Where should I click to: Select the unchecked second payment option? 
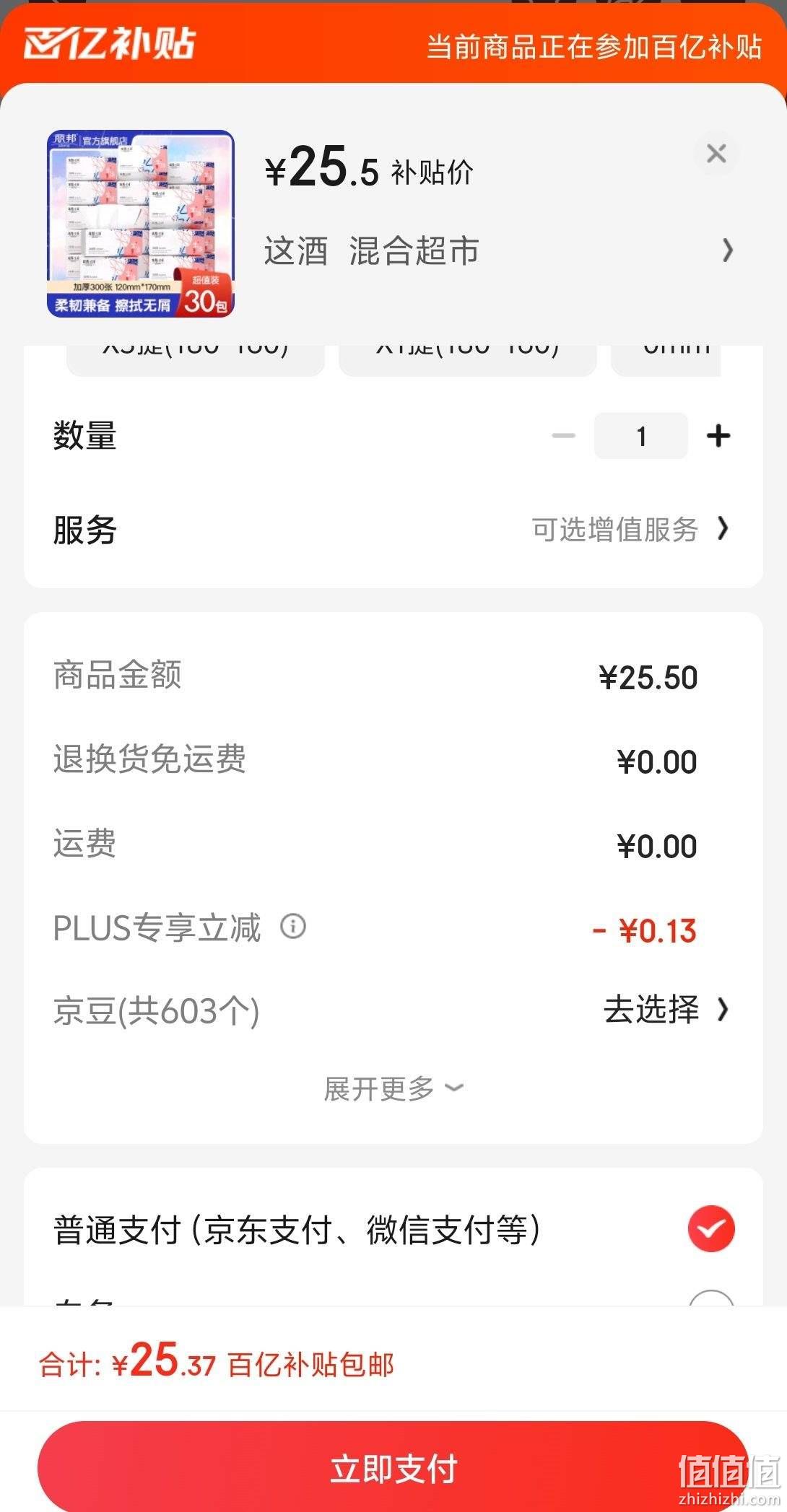[711, 1298]
